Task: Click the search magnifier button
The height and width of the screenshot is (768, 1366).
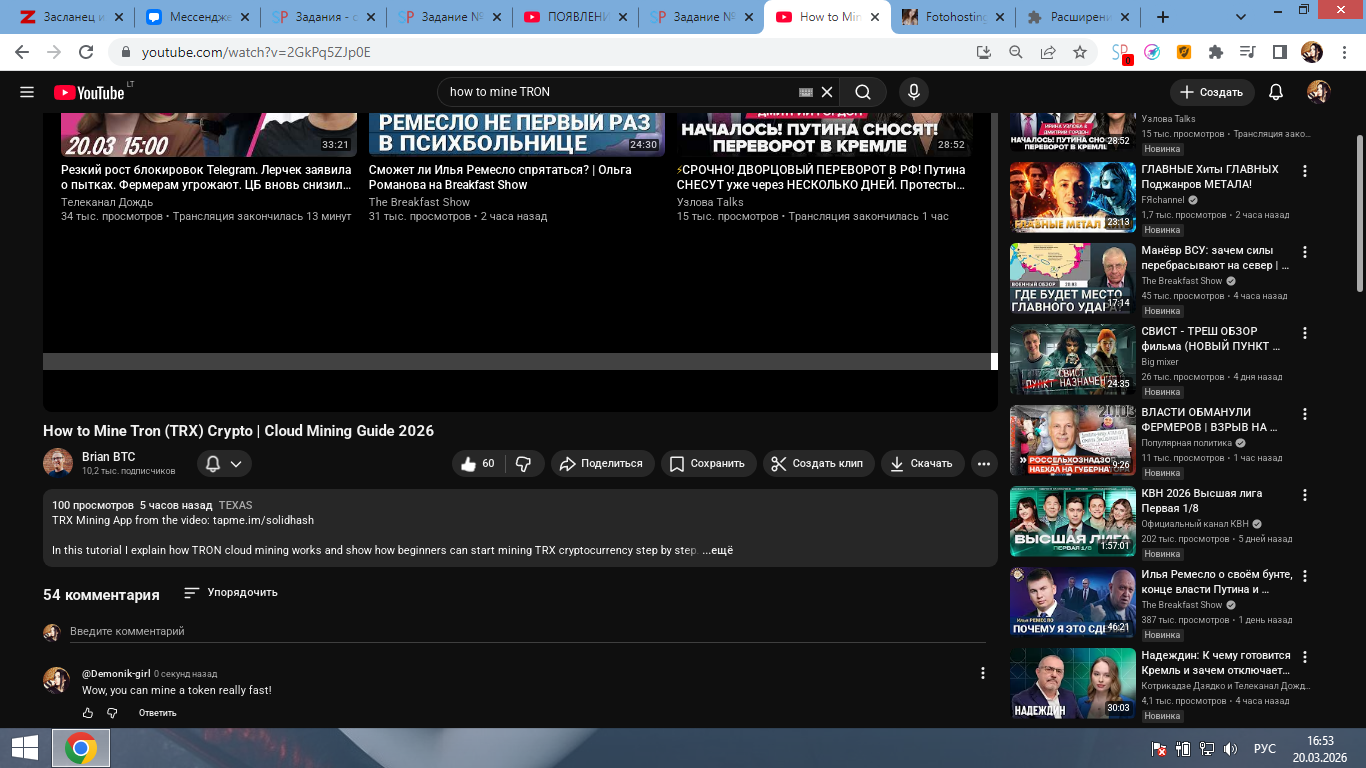Action: pyautogui.click(x=862, y=92)
